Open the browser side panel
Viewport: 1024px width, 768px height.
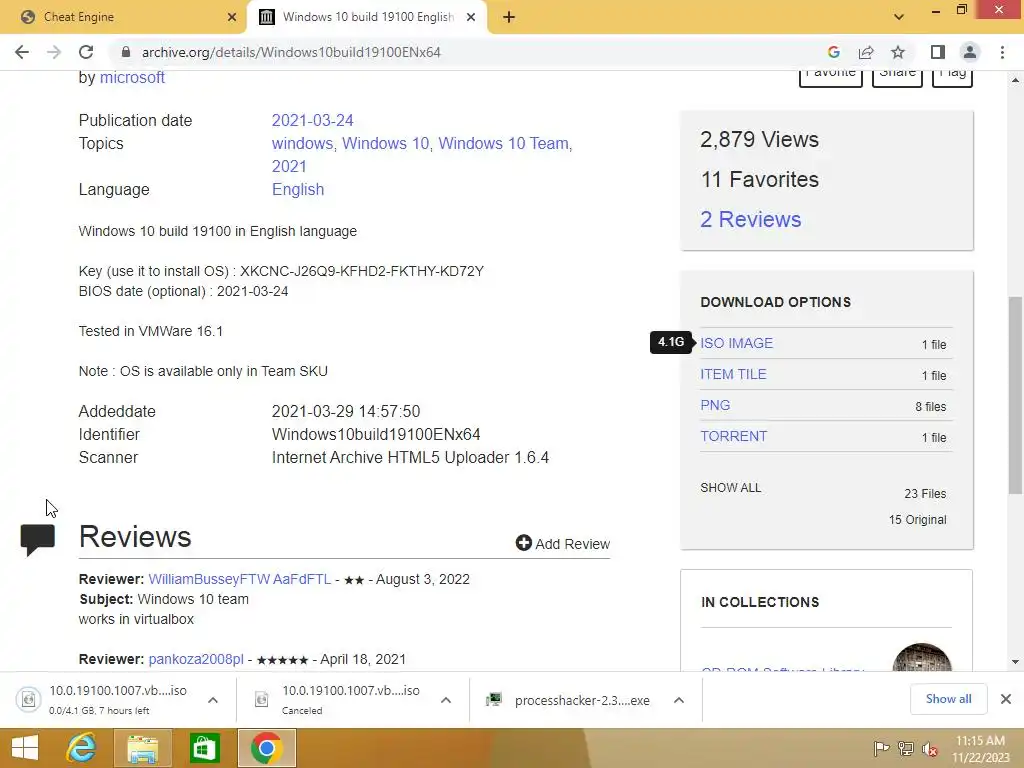coord(938,52)
